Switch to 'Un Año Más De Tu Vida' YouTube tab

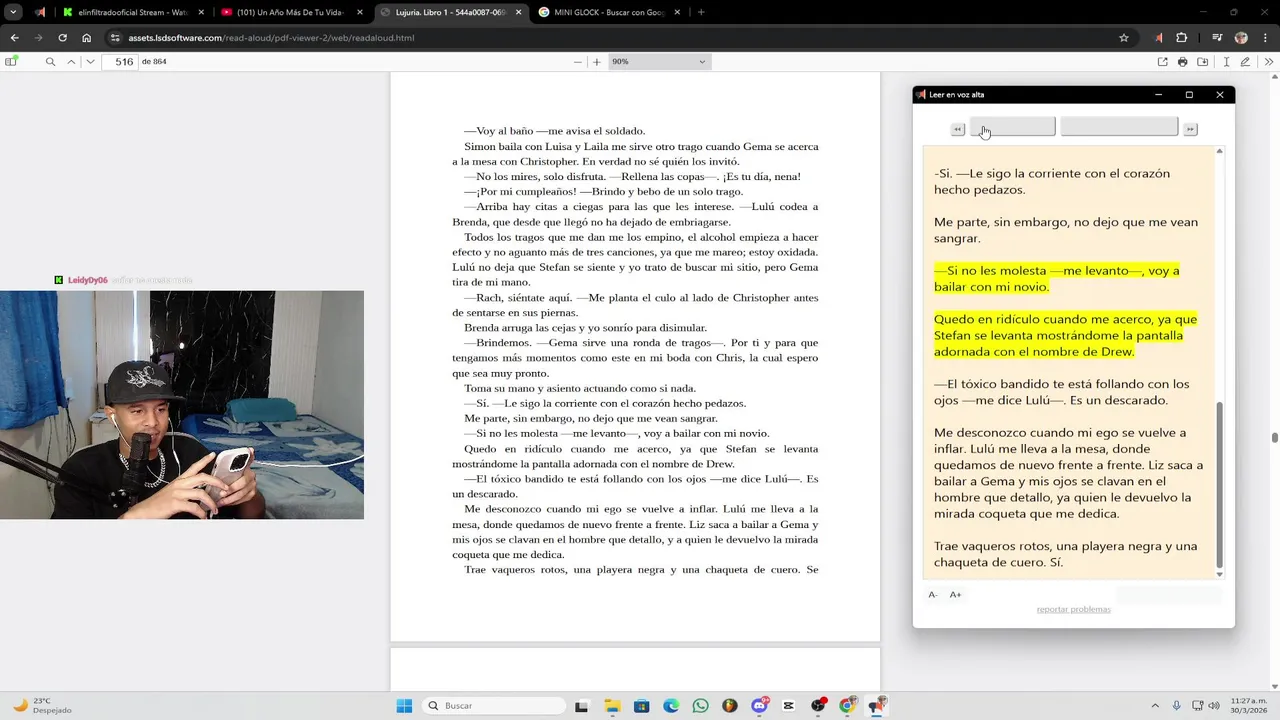click(291, 12)
